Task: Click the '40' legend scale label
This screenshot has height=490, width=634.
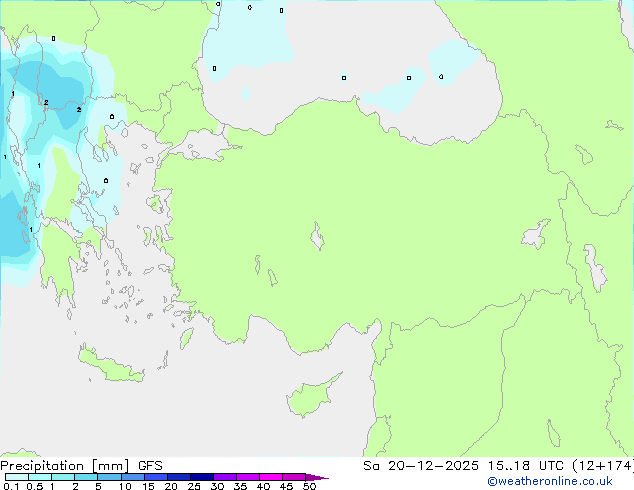Action: 263,486
